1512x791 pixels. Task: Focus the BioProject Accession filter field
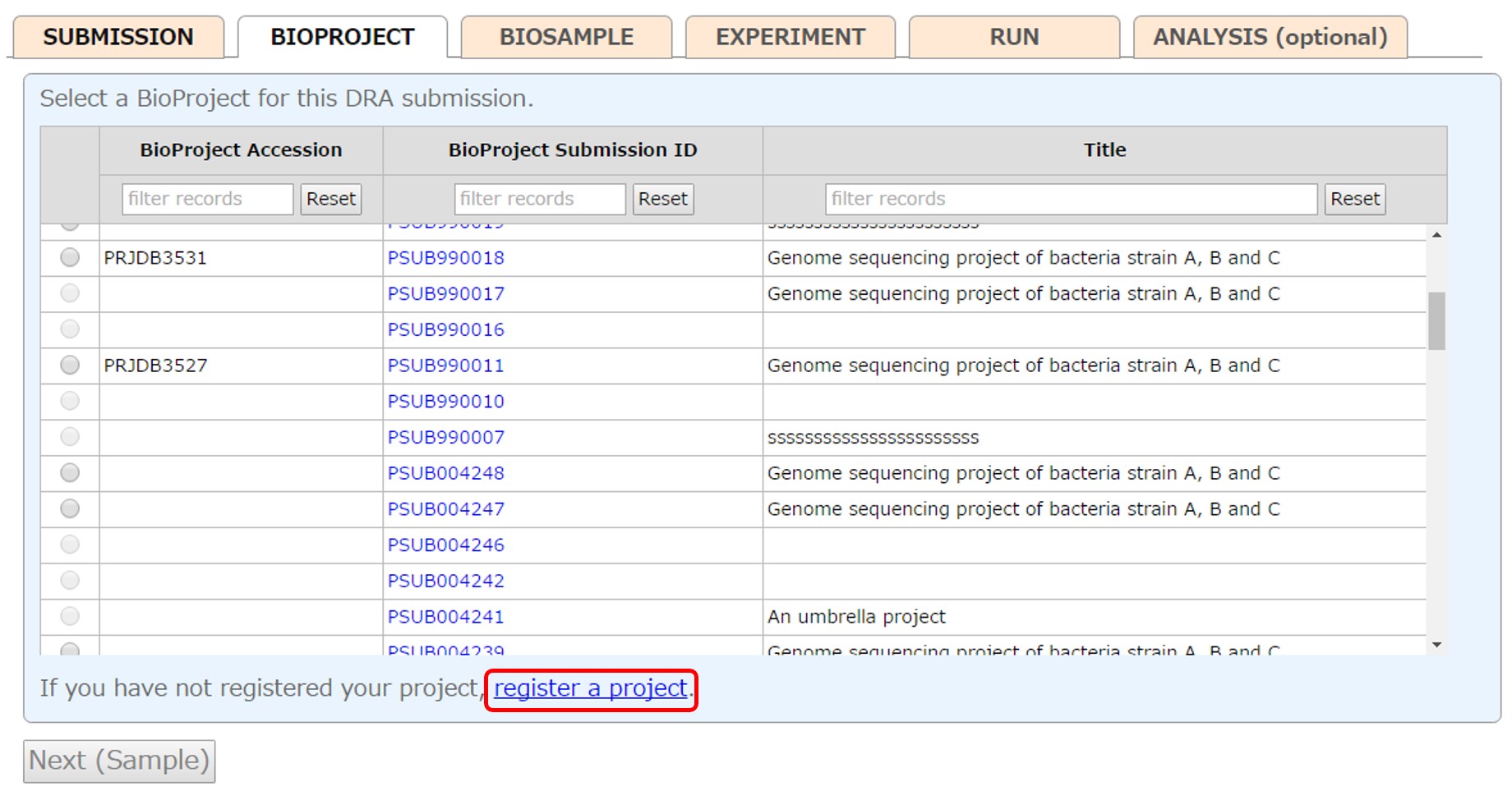[207, 199]
